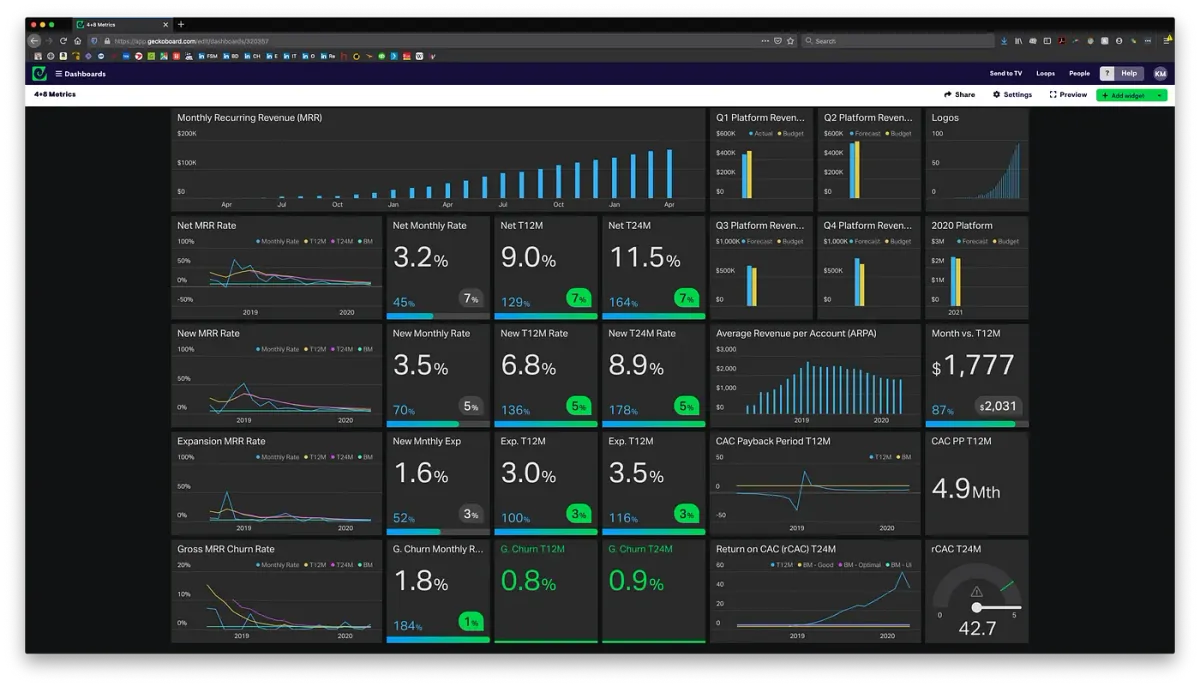This screenshot has height=687, width=1200.
Task: Click the KM user avatar
Action: pyautogui.click(x=1160, y=73)
